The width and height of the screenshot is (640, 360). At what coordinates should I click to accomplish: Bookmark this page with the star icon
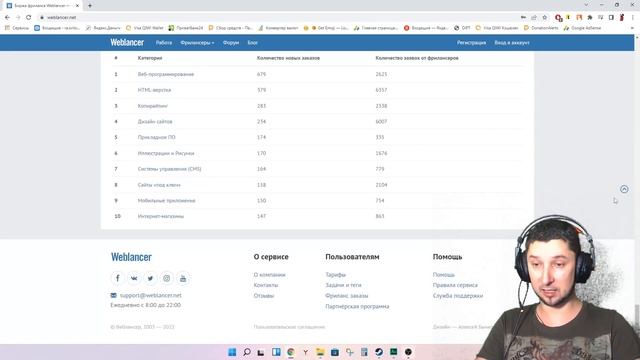coord(544,18)
